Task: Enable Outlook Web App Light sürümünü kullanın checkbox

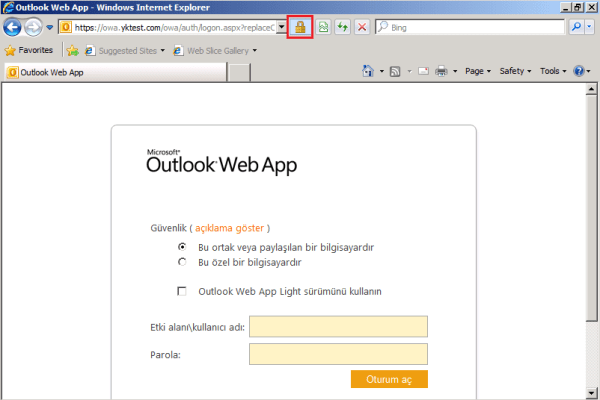Action: (x=182, y=291)
